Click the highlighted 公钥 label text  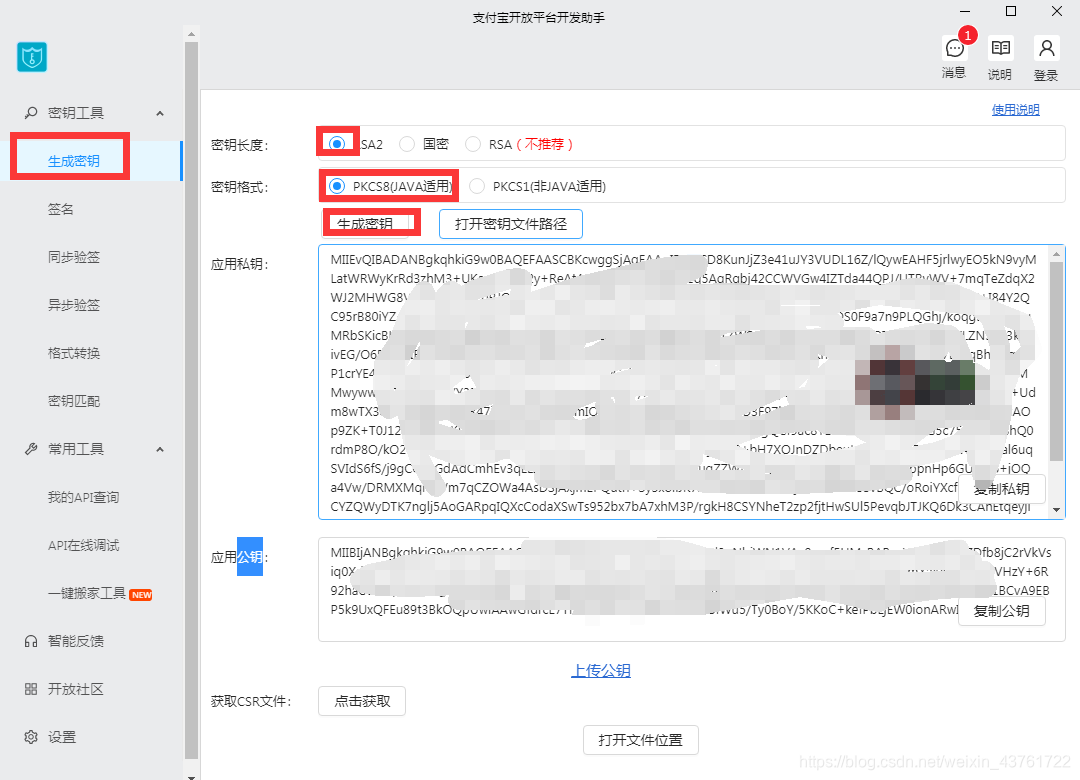[x=250, y=557]
